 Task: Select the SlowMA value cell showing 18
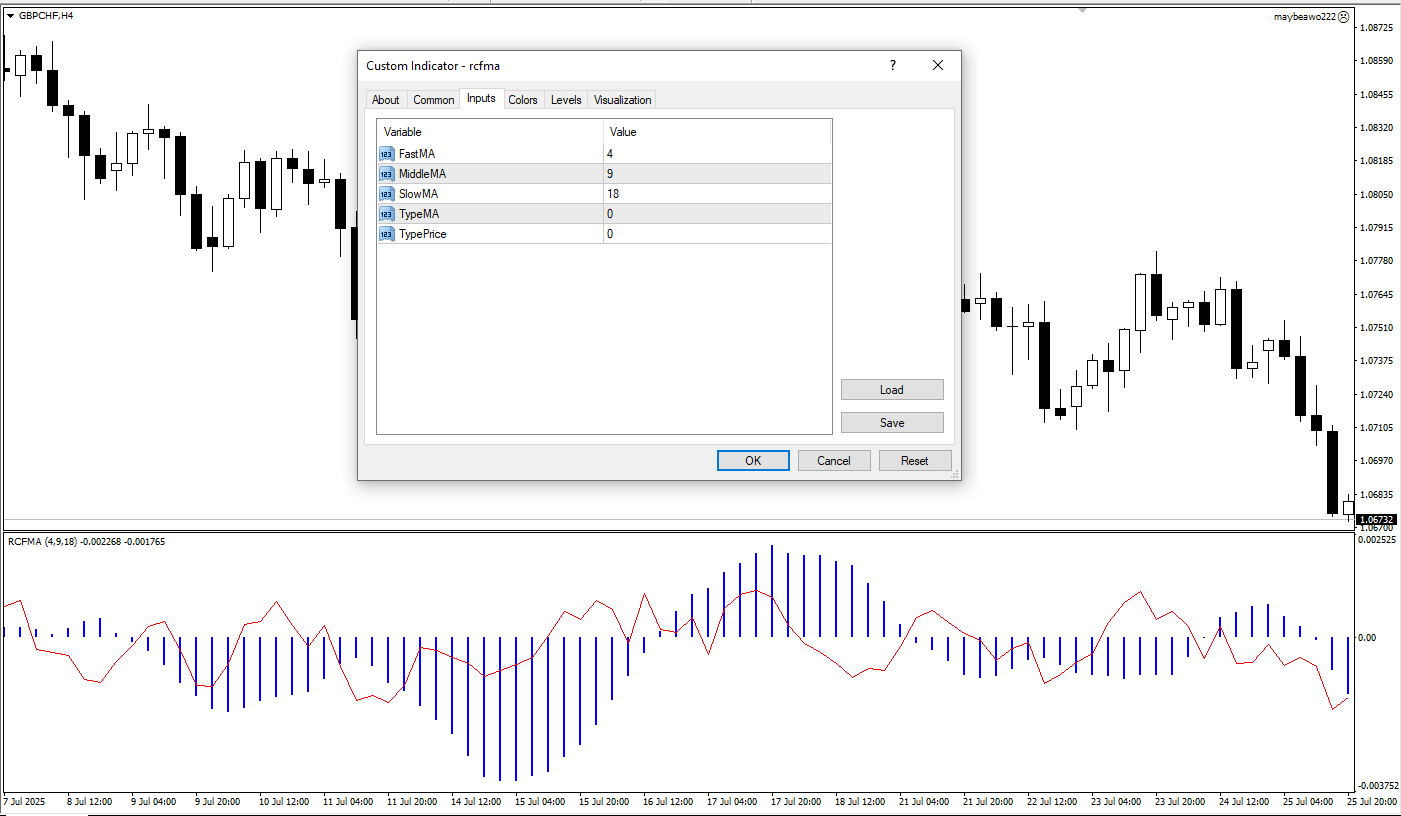point(716,194)
